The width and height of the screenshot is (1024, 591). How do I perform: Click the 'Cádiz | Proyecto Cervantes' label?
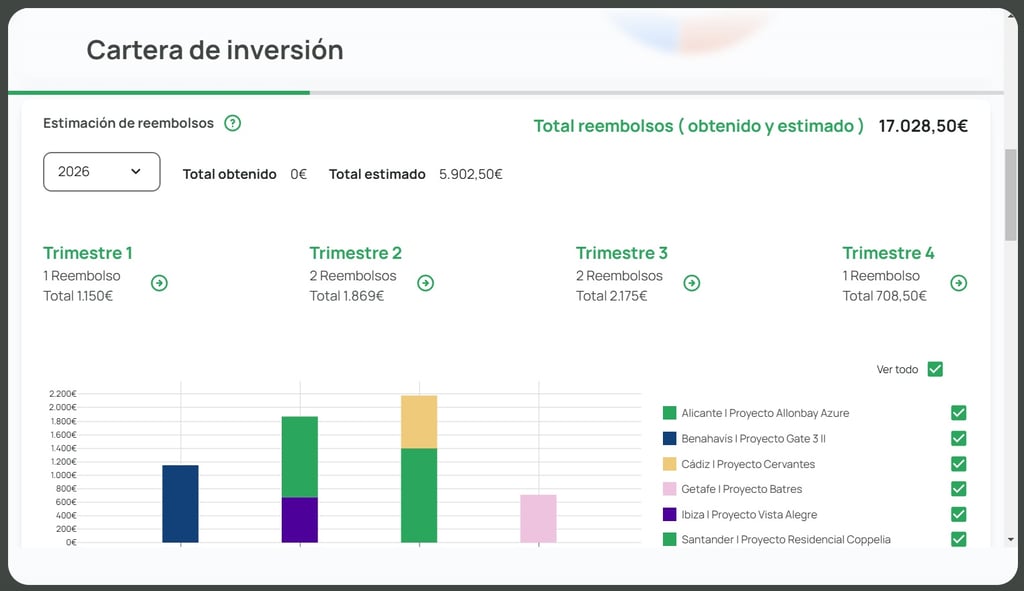click(x=748, y=464)
